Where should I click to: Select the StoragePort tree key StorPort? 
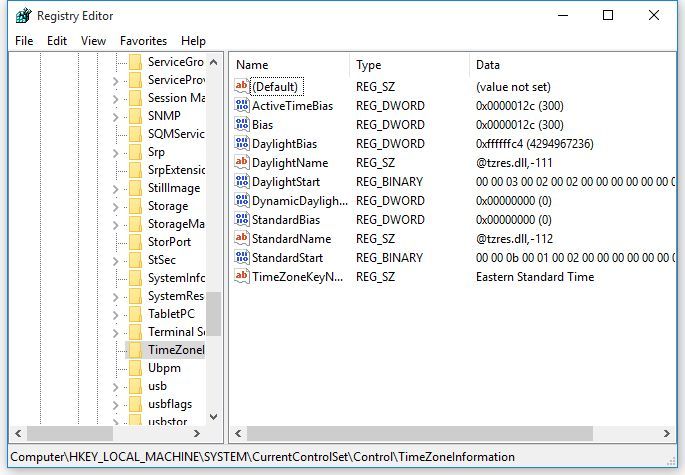click(x=169, y=242)
